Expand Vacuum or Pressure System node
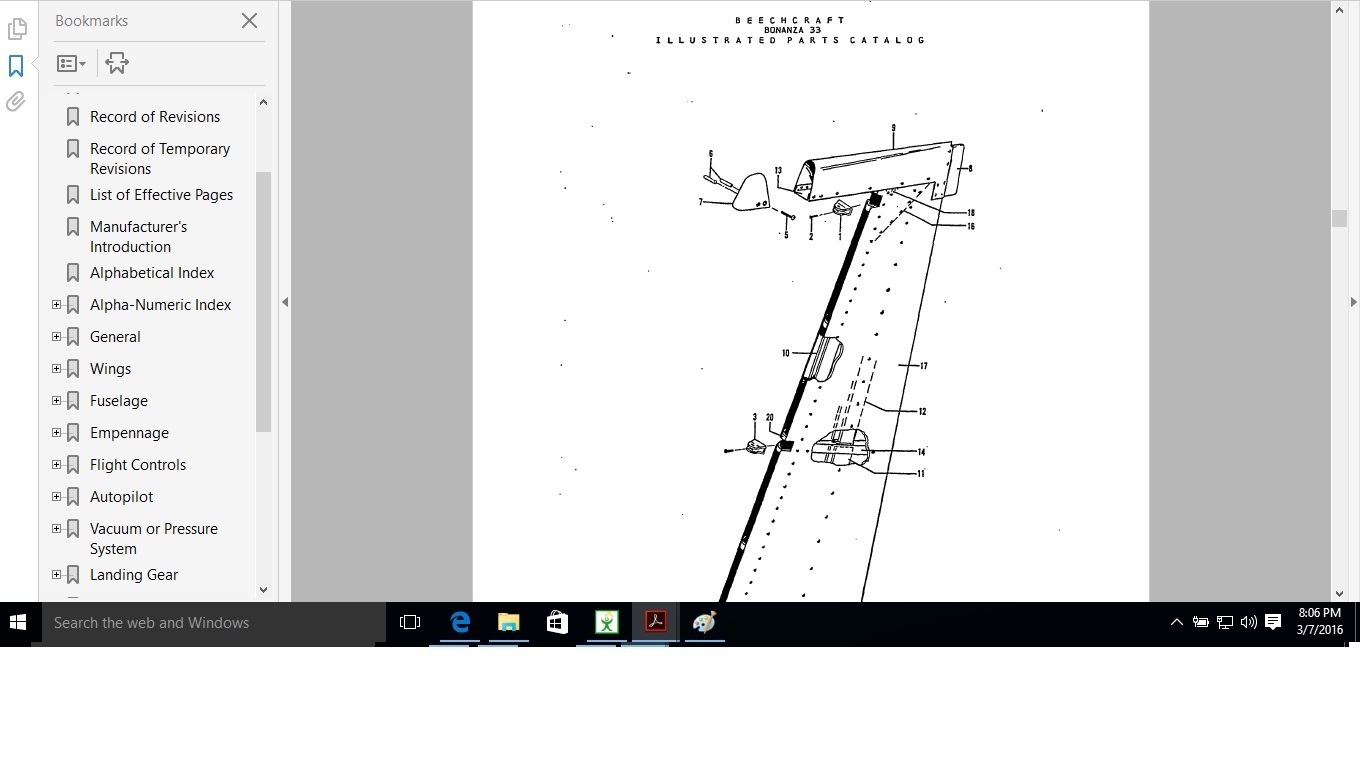The image size is (1366, 768). pos(57,529)
